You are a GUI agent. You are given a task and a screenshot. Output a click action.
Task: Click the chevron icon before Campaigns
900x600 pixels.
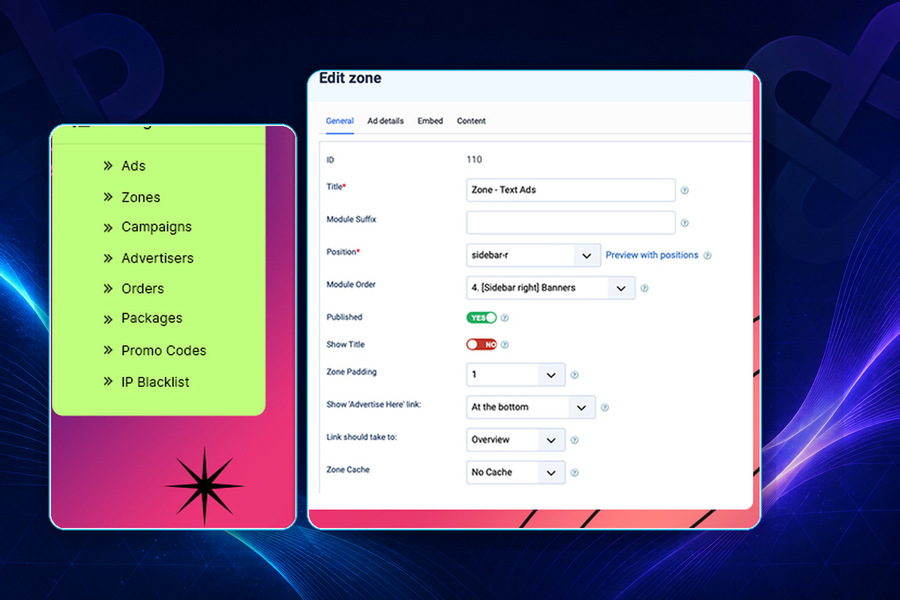point(108,228)
